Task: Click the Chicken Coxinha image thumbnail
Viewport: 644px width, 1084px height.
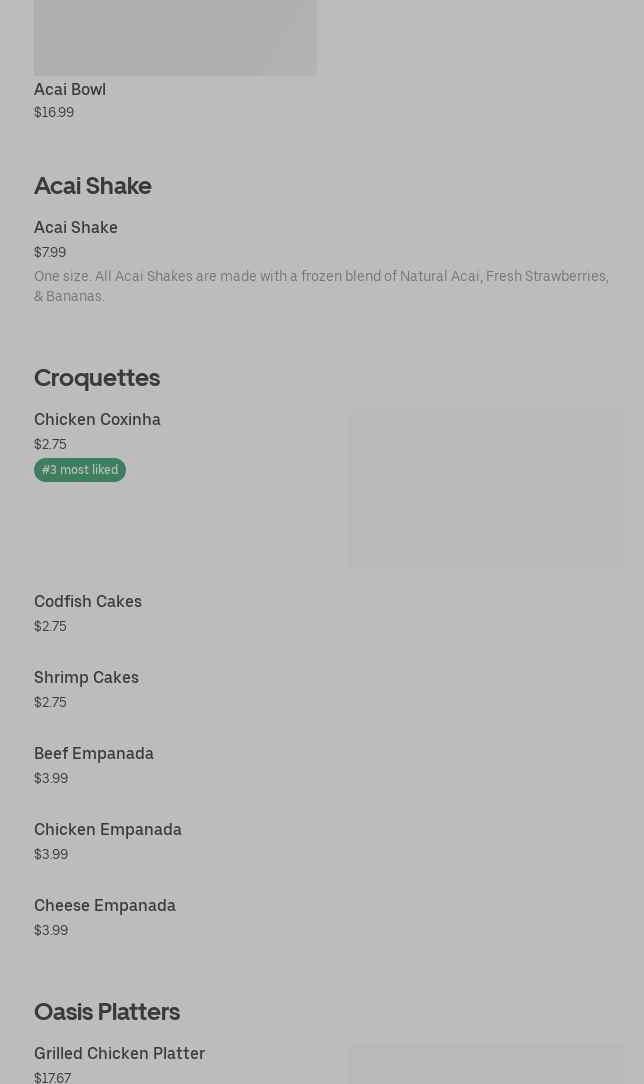Action: click(x=486, y=489)
